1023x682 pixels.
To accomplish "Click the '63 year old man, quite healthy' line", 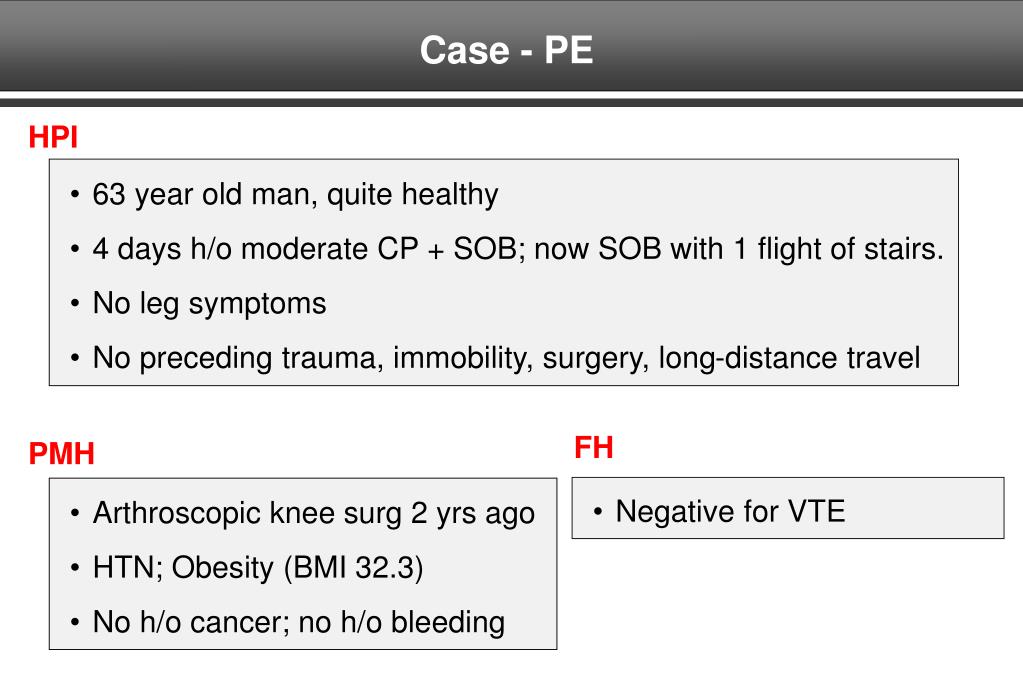I will [295, 194].
